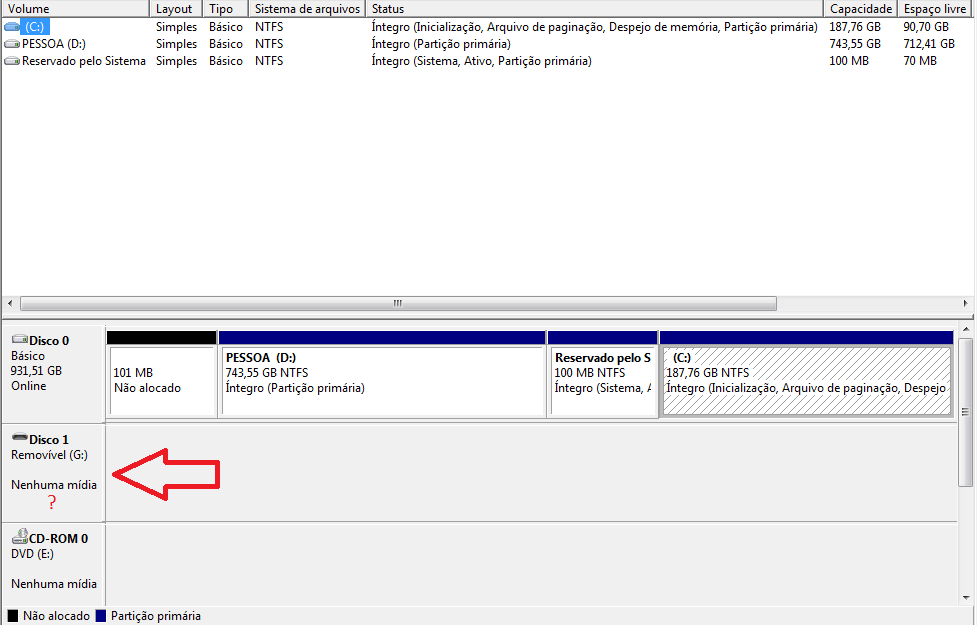The image size is (977, 625).
Task: Click the Disco 1 label
Action: [x=49, y=440]
